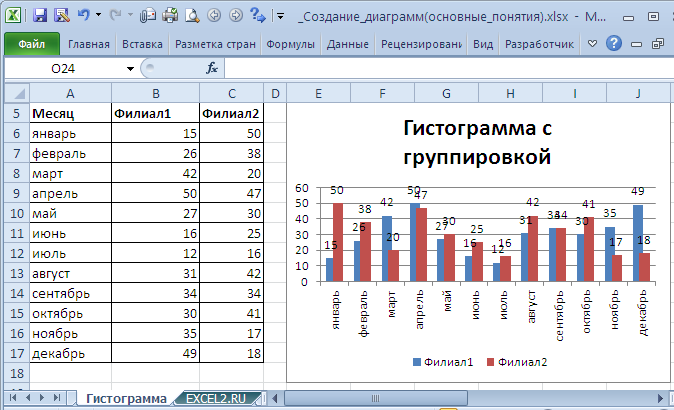The height and width of the screenshot is (410, 674).
Task: Switch to the Вставка ribbon tab
Action: 142,44
